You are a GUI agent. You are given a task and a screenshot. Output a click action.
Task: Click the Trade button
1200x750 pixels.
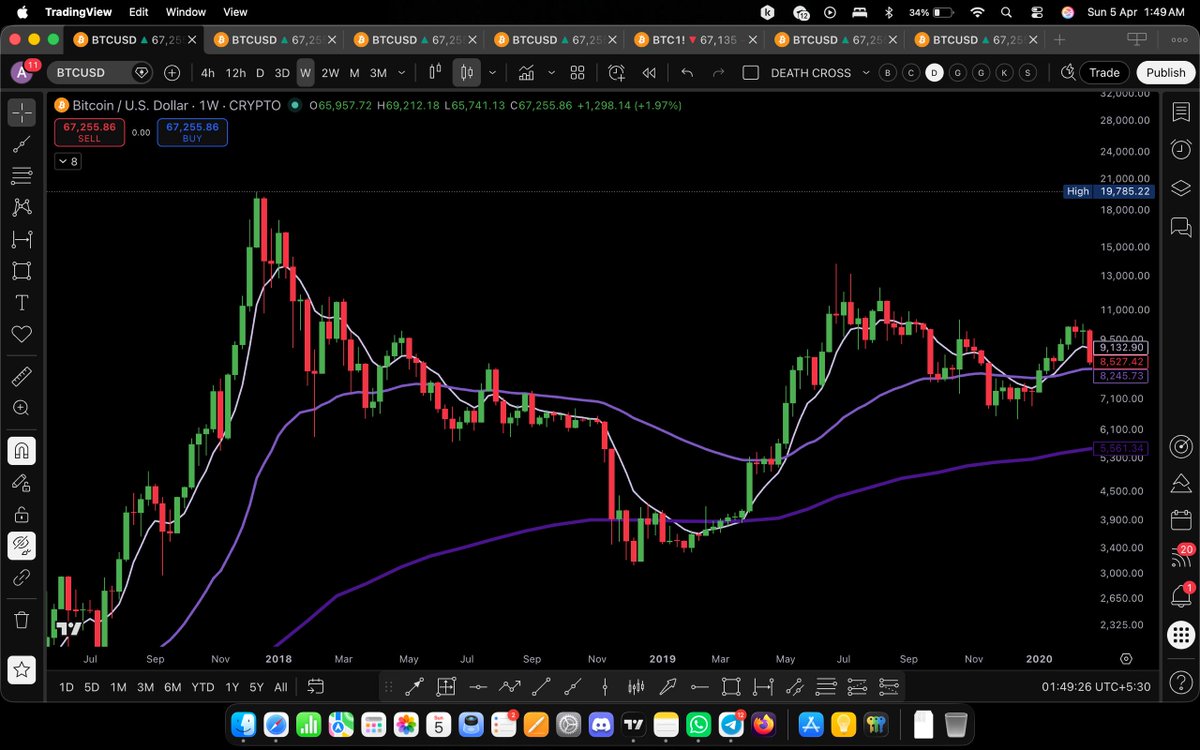1104,72
